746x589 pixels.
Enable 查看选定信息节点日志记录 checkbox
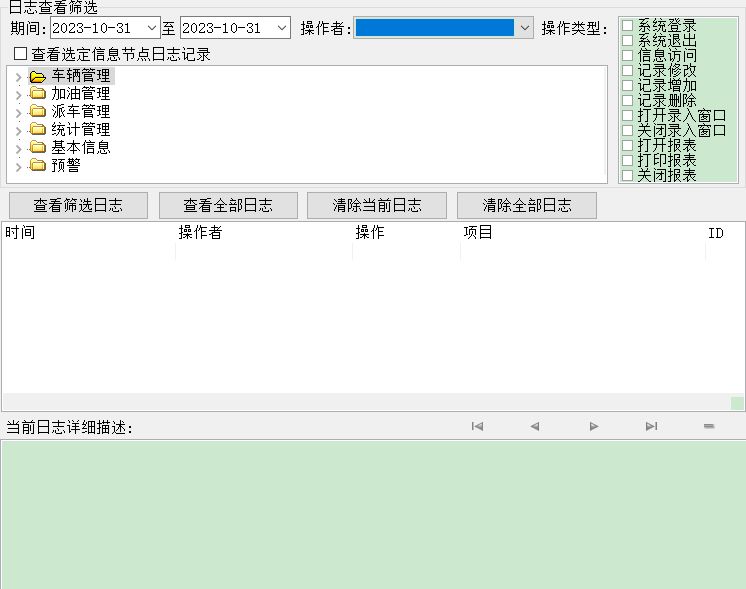pyautogui.click(x=20, y=54)
